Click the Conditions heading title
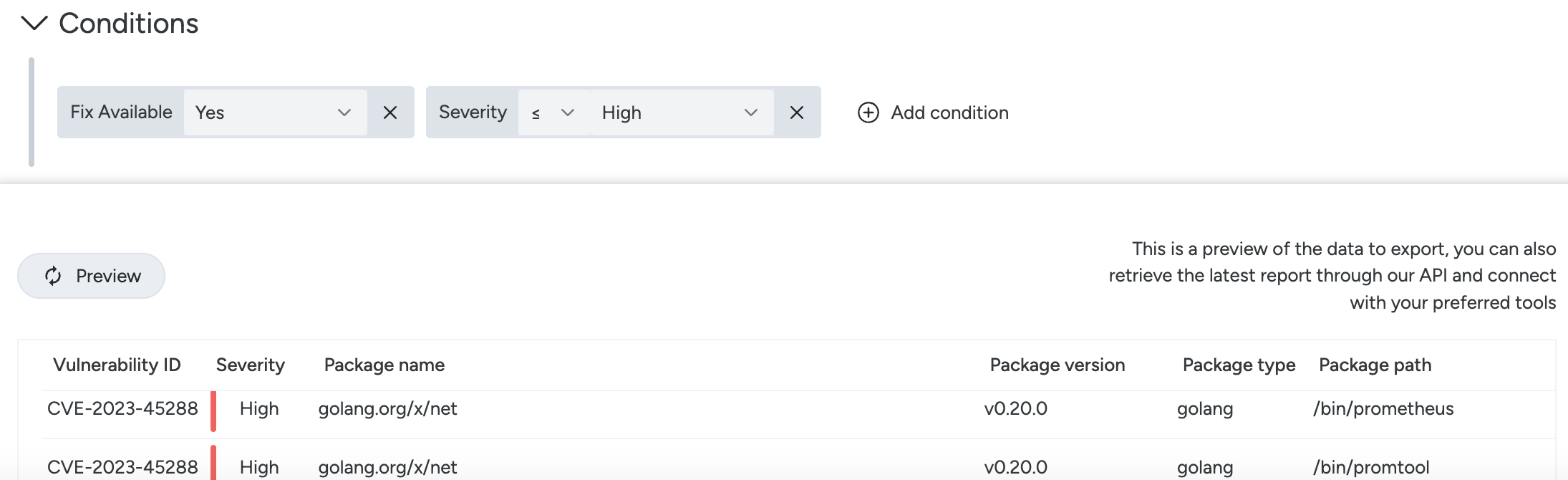1568x480 pixels. (129, 24)
